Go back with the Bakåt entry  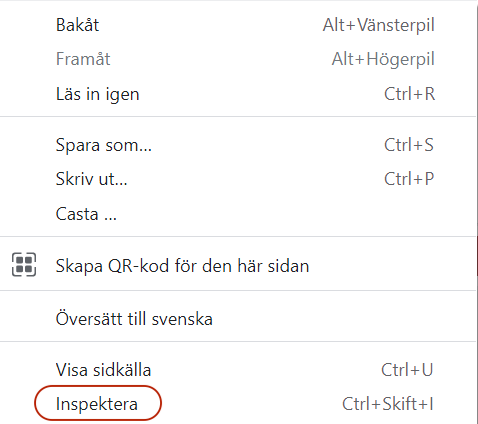[x=238, y=25]
